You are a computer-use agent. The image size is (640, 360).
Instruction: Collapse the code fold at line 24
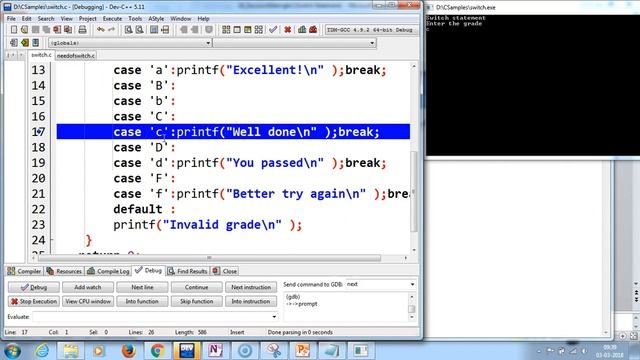(x=52, y=240)
